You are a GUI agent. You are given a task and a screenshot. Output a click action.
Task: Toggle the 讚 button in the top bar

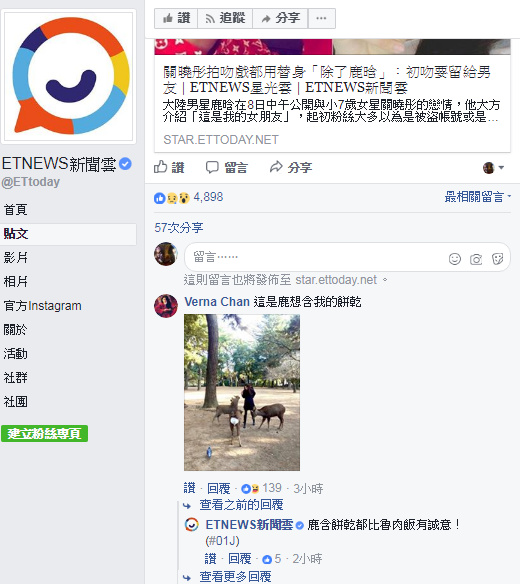tap(176, 18)
